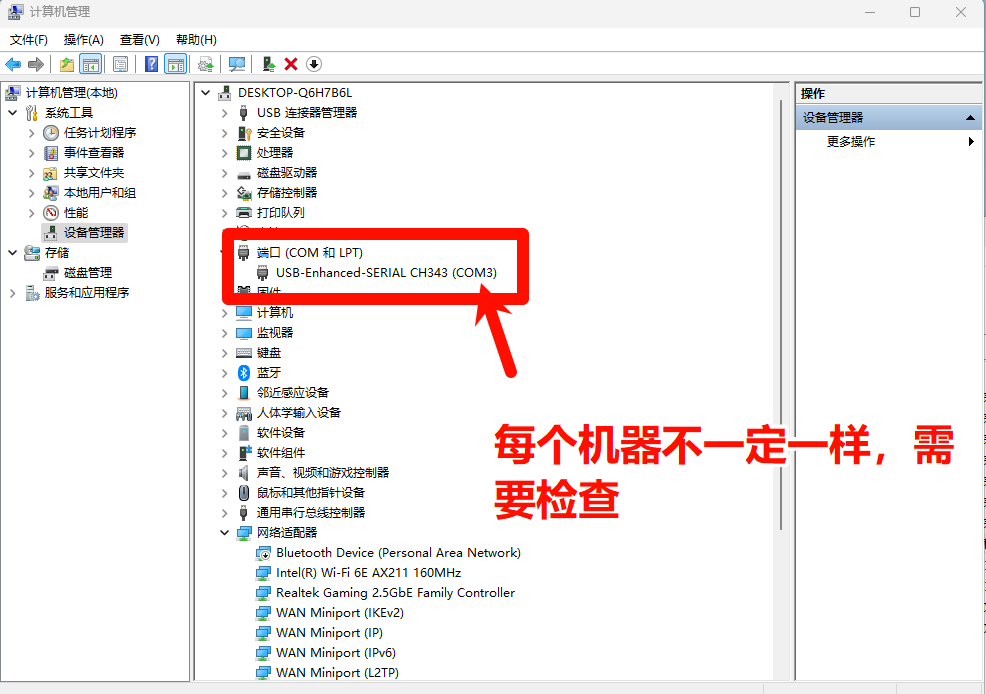
Task: Click the 鼠标和其他指针设备 mouse icon
Action: point(244,493)
